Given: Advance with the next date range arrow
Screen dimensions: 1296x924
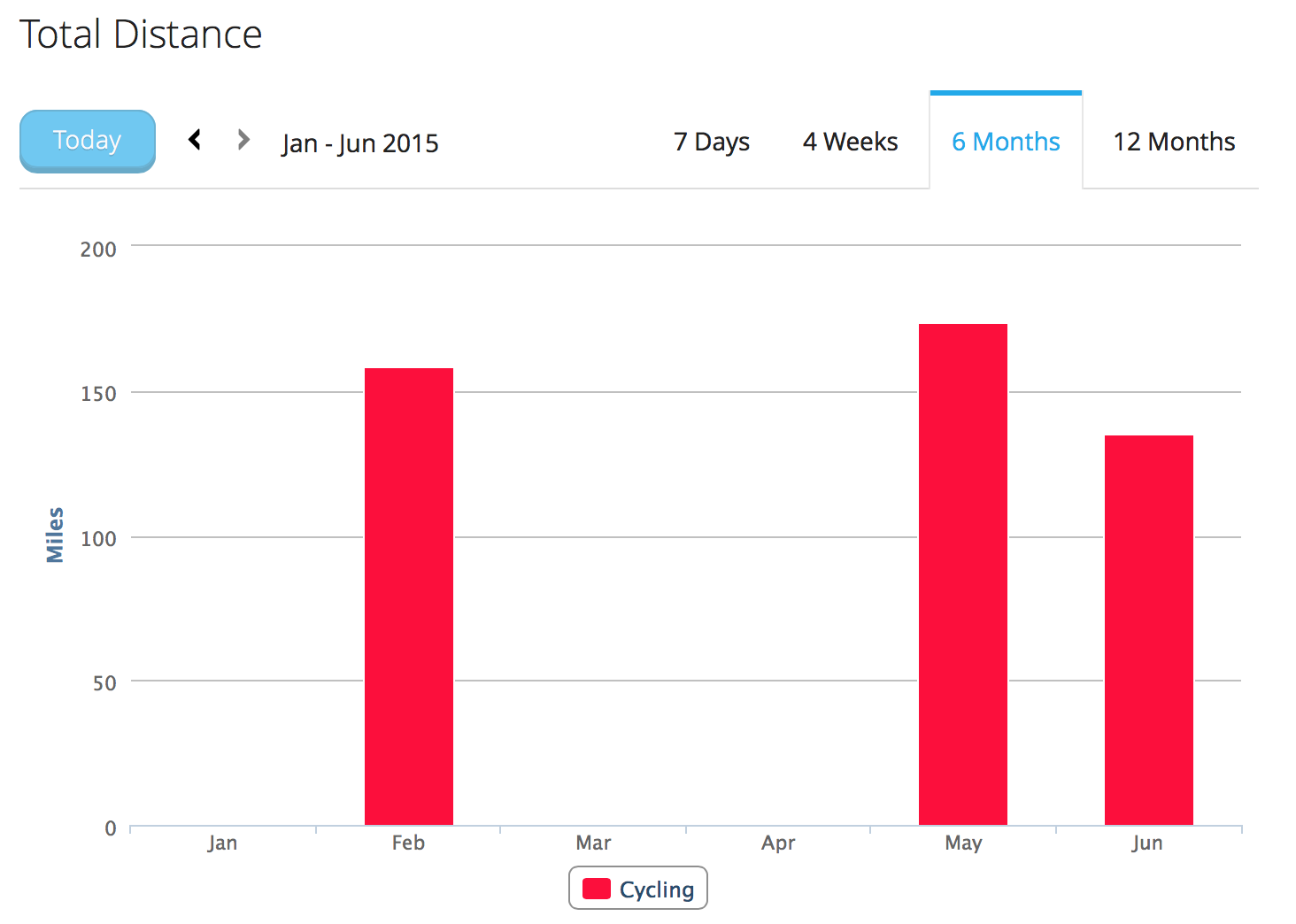Looking at the screenshot, I should point(243,140).
